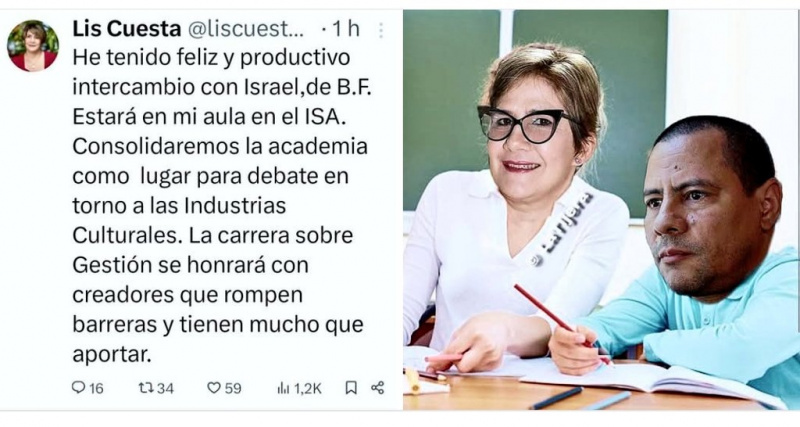This screenshot has height=427, width=800.
Task: Click the retweet arrows icon
Action: pos(146,388)
